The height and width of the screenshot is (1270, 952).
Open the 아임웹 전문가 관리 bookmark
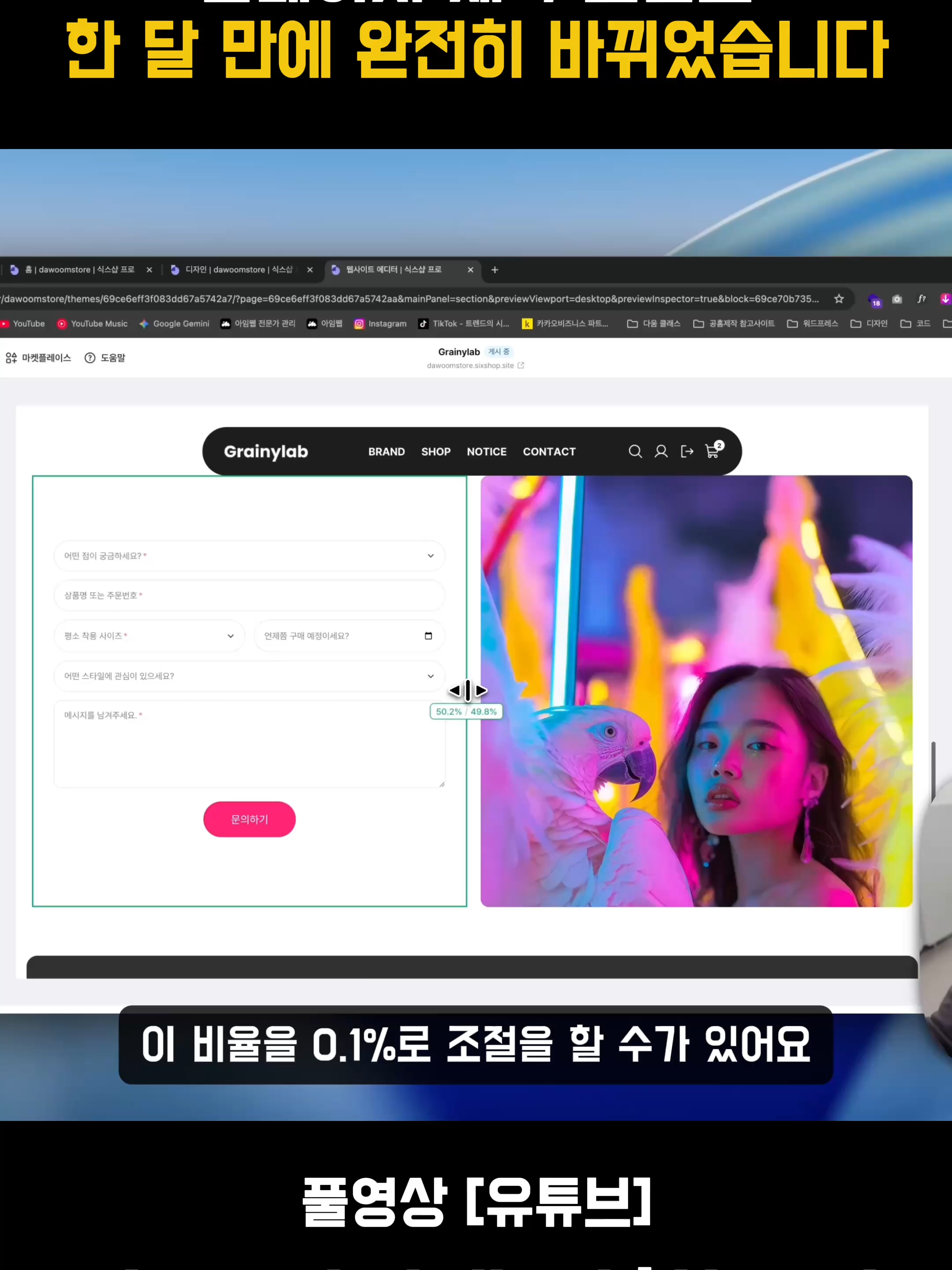tap(258, 324)
